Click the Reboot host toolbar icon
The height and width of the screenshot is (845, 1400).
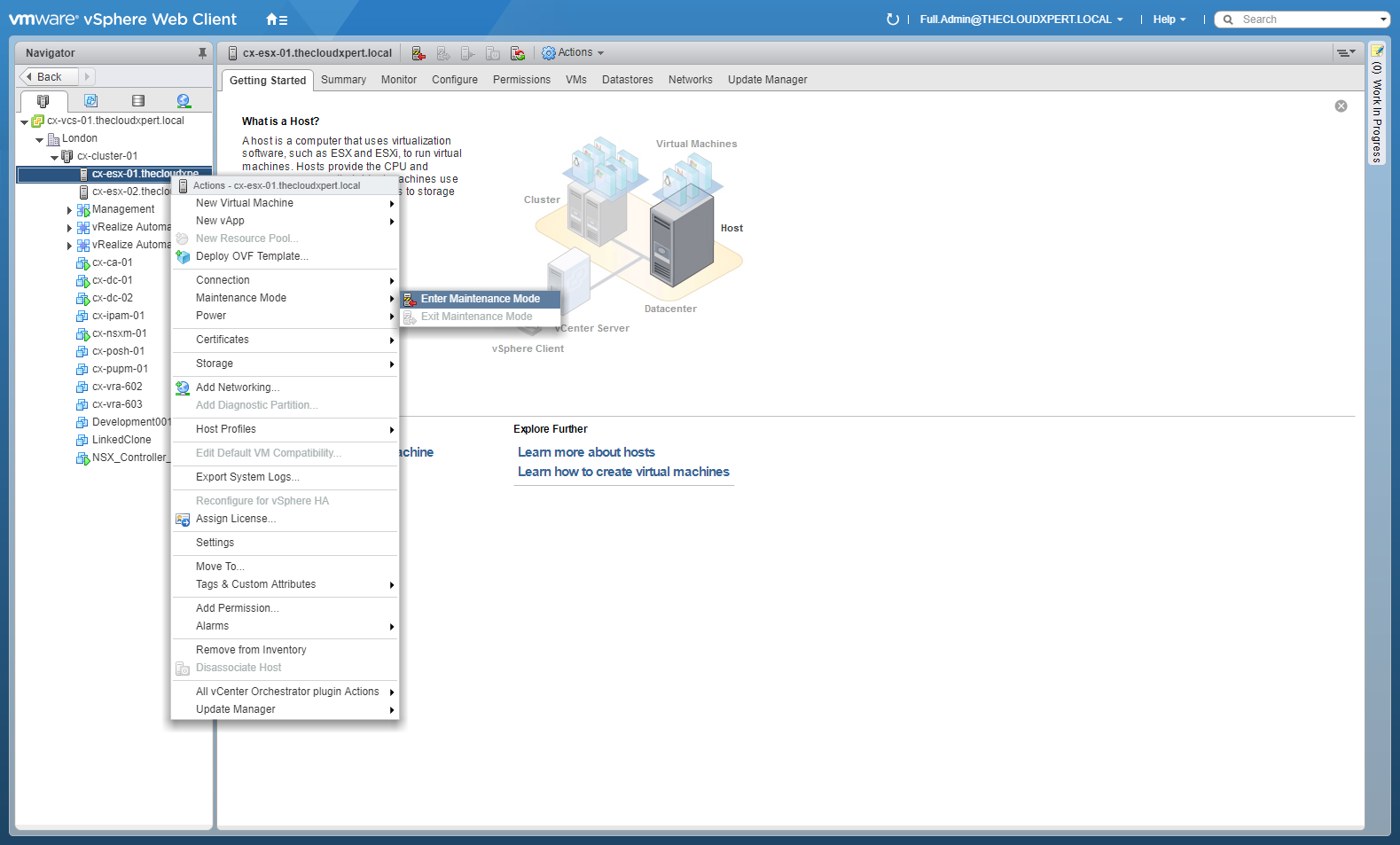coord(518,53)
